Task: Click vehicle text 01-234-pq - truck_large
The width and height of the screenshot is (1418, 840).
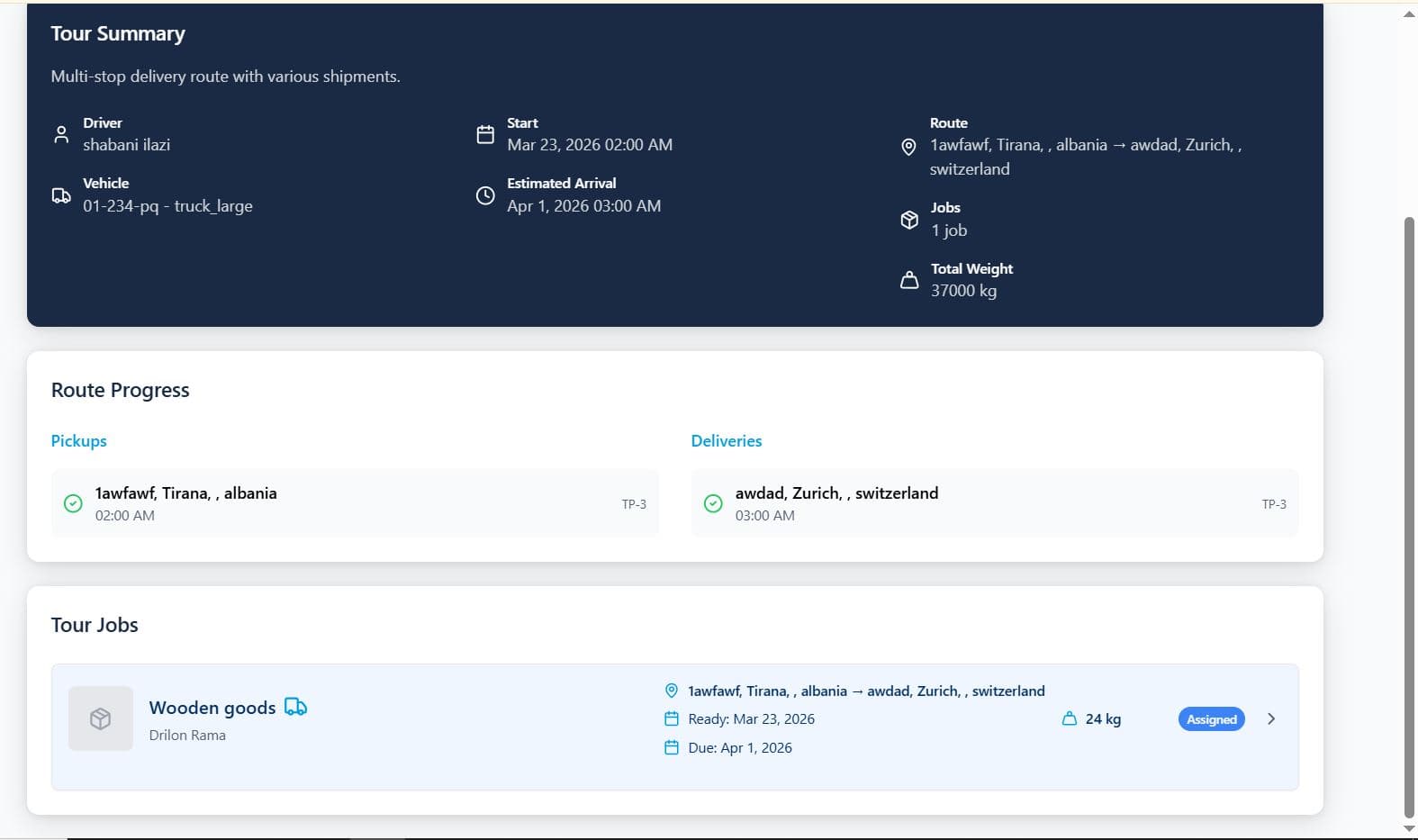Action: (167, 206)
